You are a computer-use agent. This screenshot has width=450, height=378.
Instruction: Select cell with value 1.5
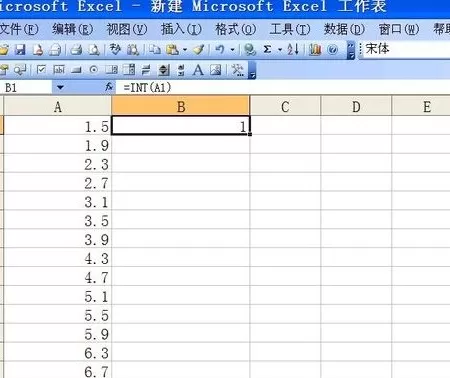57,126
